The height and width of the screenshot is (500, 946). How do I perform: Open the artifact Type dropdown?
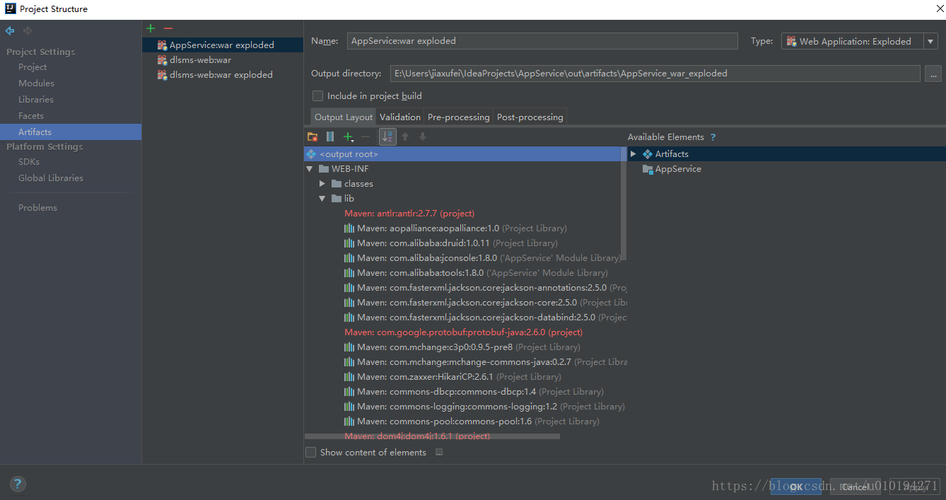pos(859,41)
